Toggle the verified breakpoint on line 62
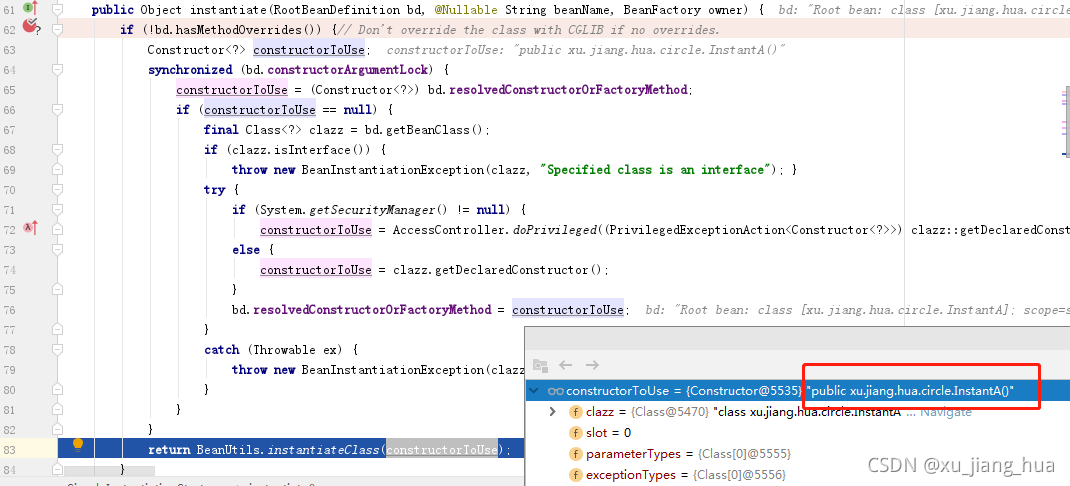 [29, 27]
